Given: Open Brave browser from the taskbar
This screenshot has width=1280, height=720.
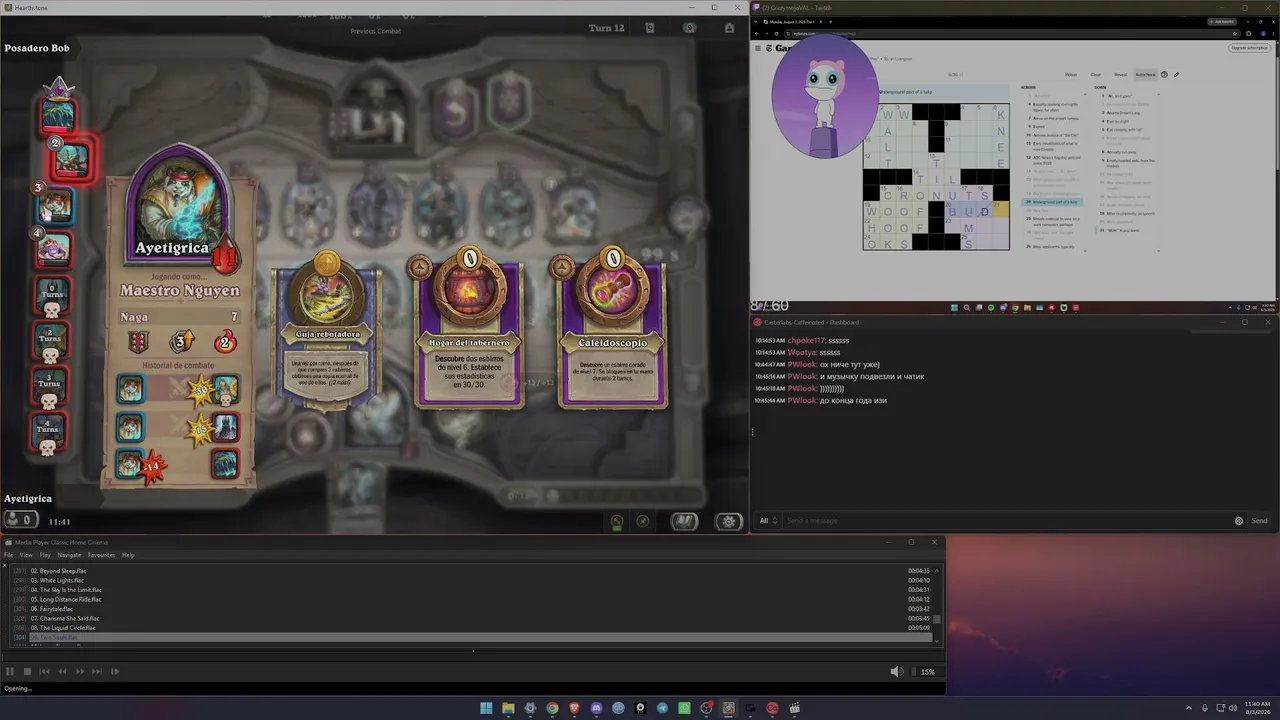Looking at the screenshot, I should click(x=574, y=708).
